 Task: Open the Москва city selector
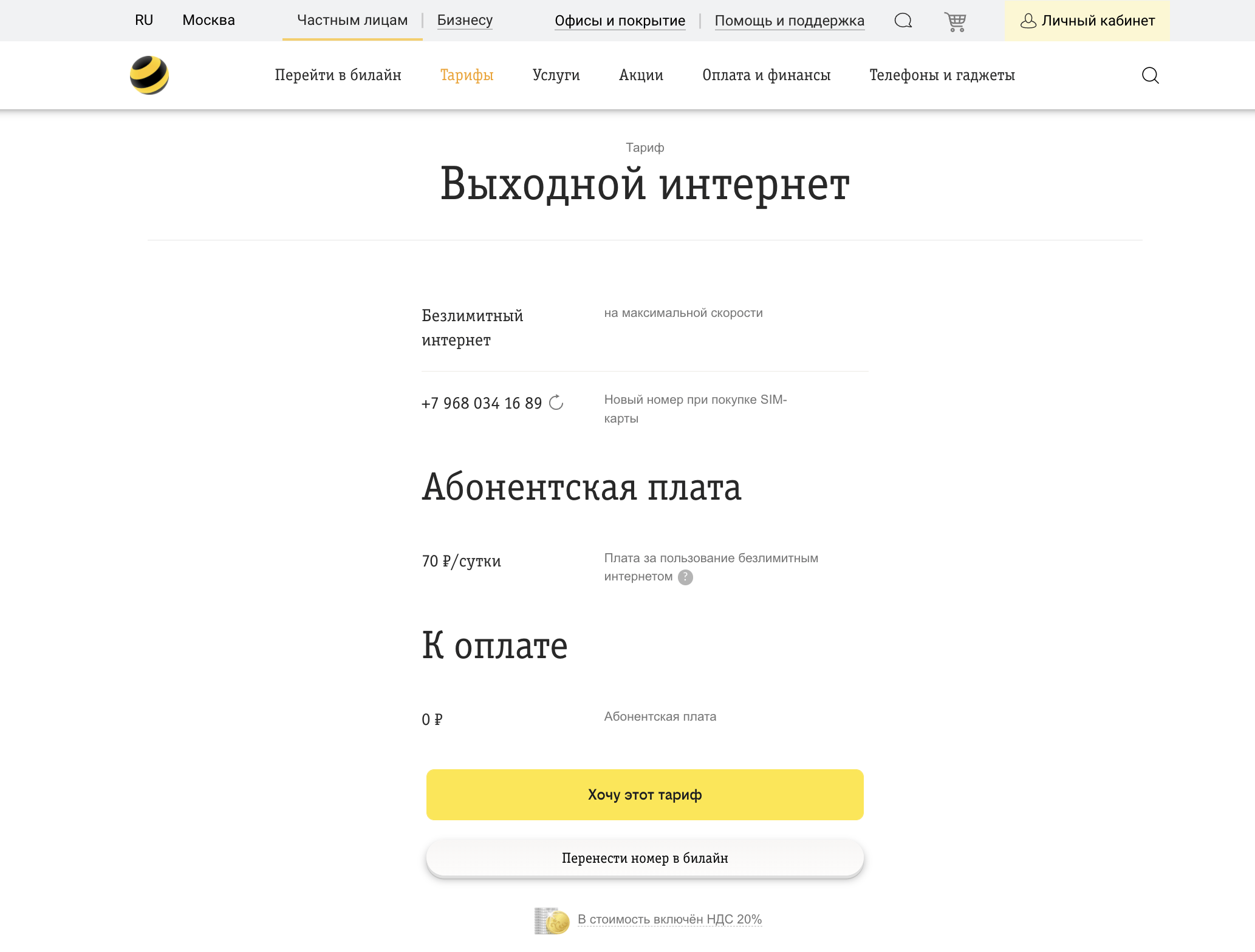coord(208,19)
